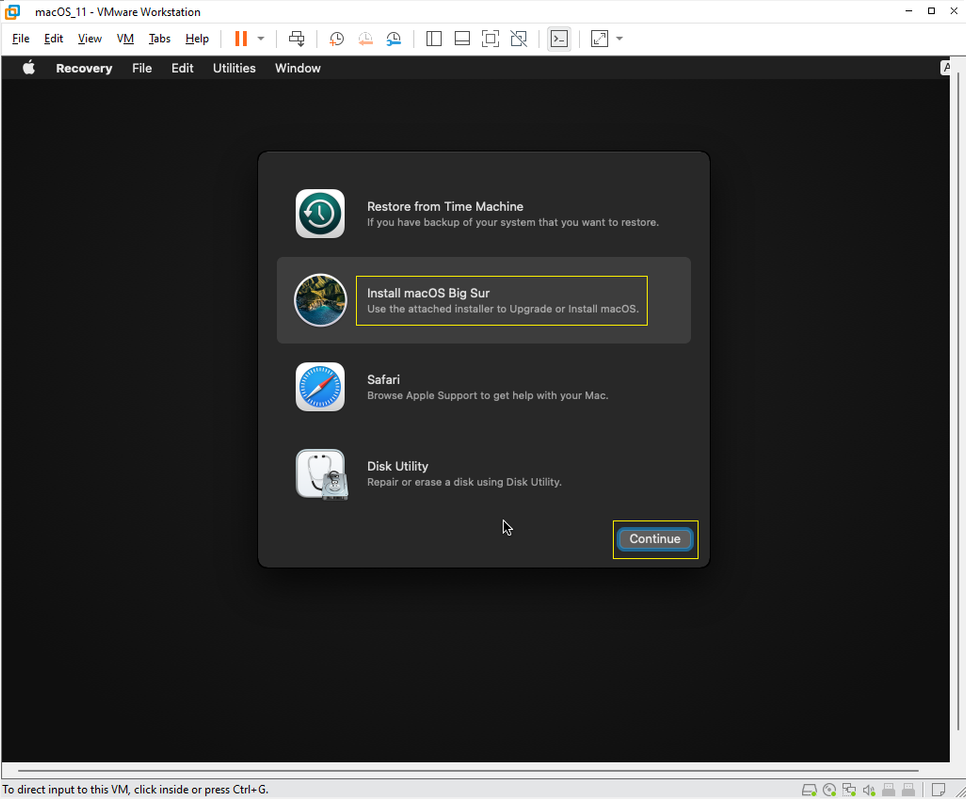The height and width of the screenshot is (800, 966).
Task: Maximize the VMware Workstation window
Action: point(932,11)
